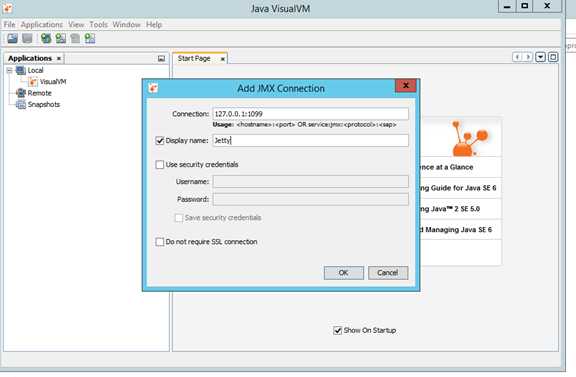Image resolution: width=576 pixels, height=377 pixels.
Task: Click the Connection field with 127.0.0.1:1099
Action: 310,114
